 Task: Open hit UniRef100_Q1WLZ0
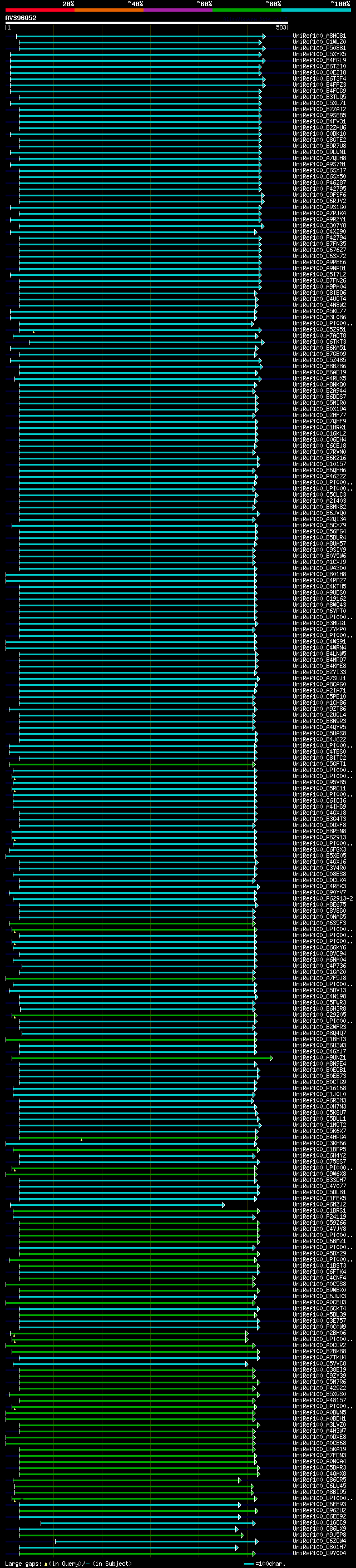[x=319, y=42]
